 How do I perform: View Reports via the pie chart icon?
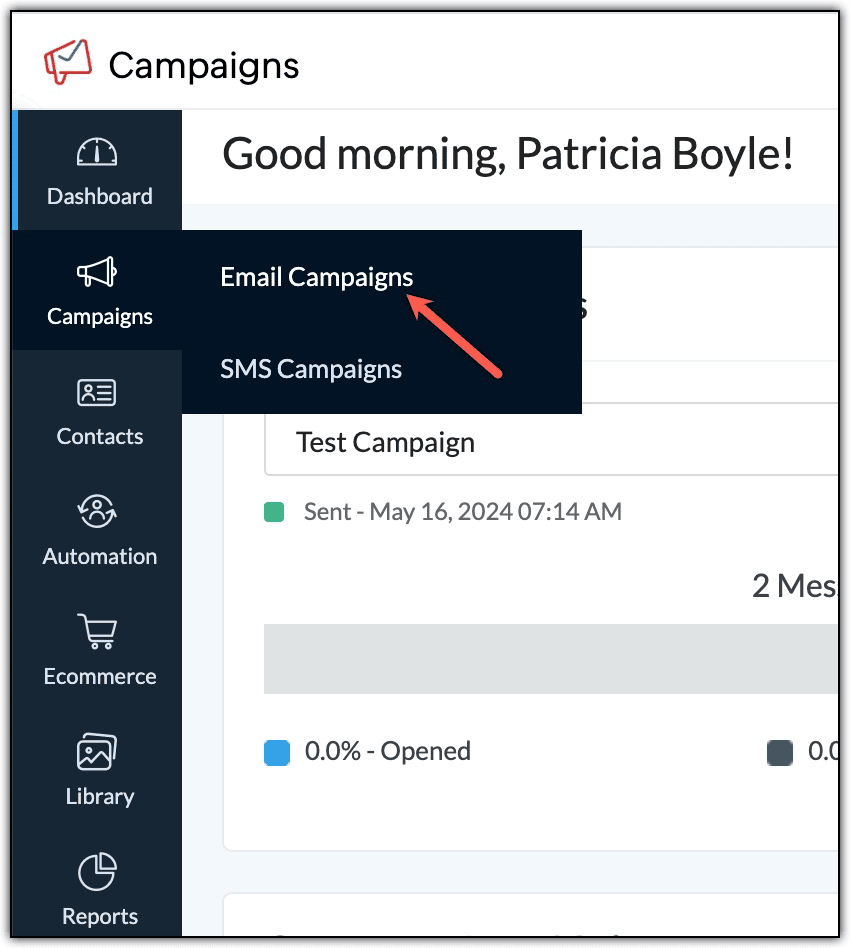[99, 871]
